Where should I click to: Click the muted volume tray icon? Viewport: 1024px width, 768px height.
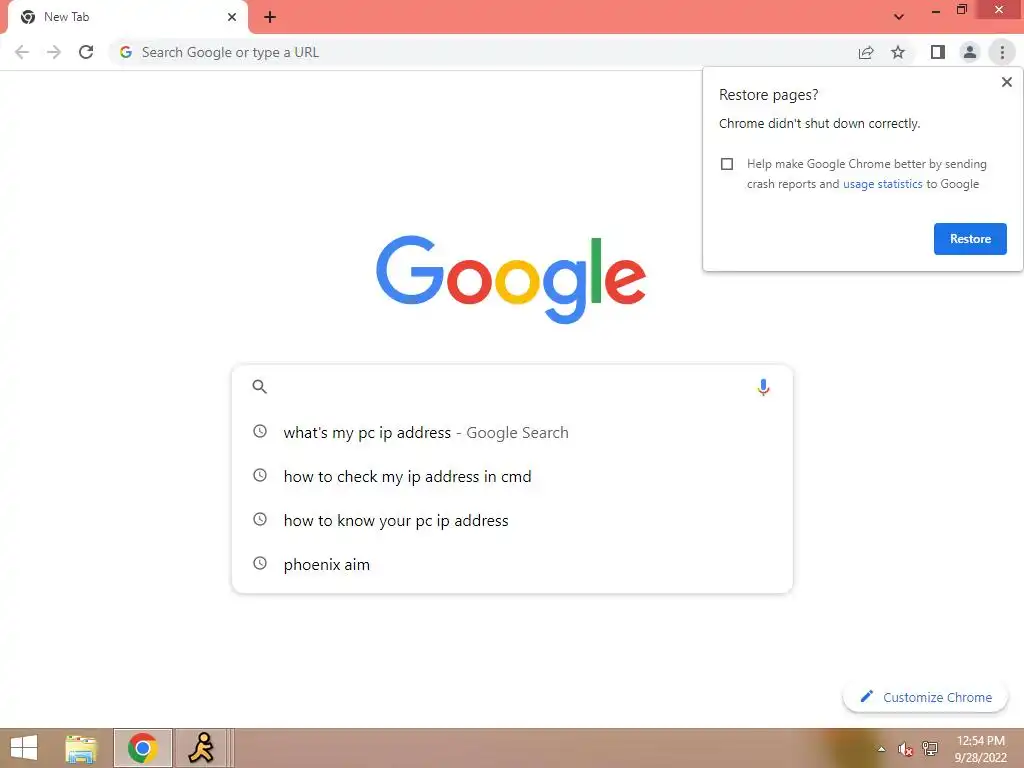click(x=905, y=749)
